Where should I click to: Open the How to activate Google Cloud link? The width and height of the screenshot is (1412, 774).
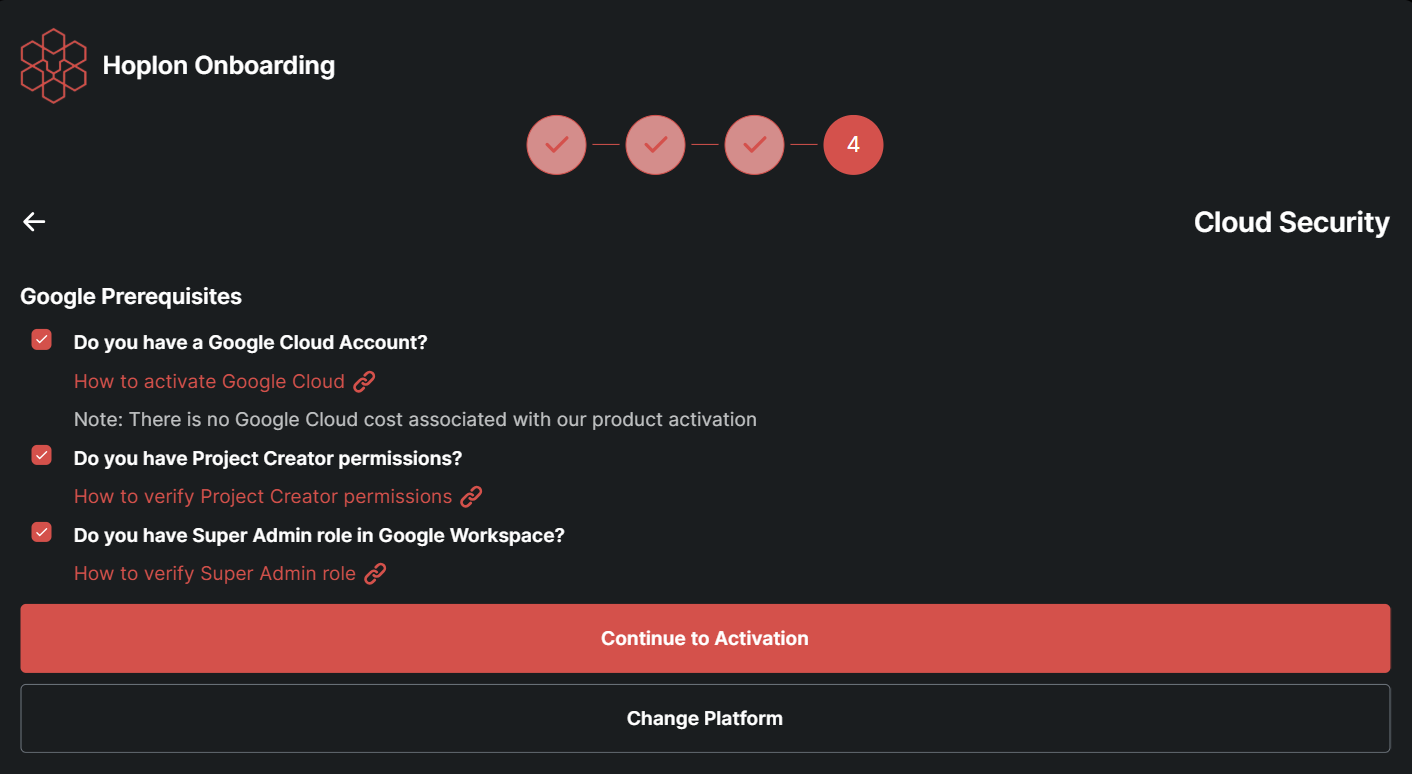[209, 381]
